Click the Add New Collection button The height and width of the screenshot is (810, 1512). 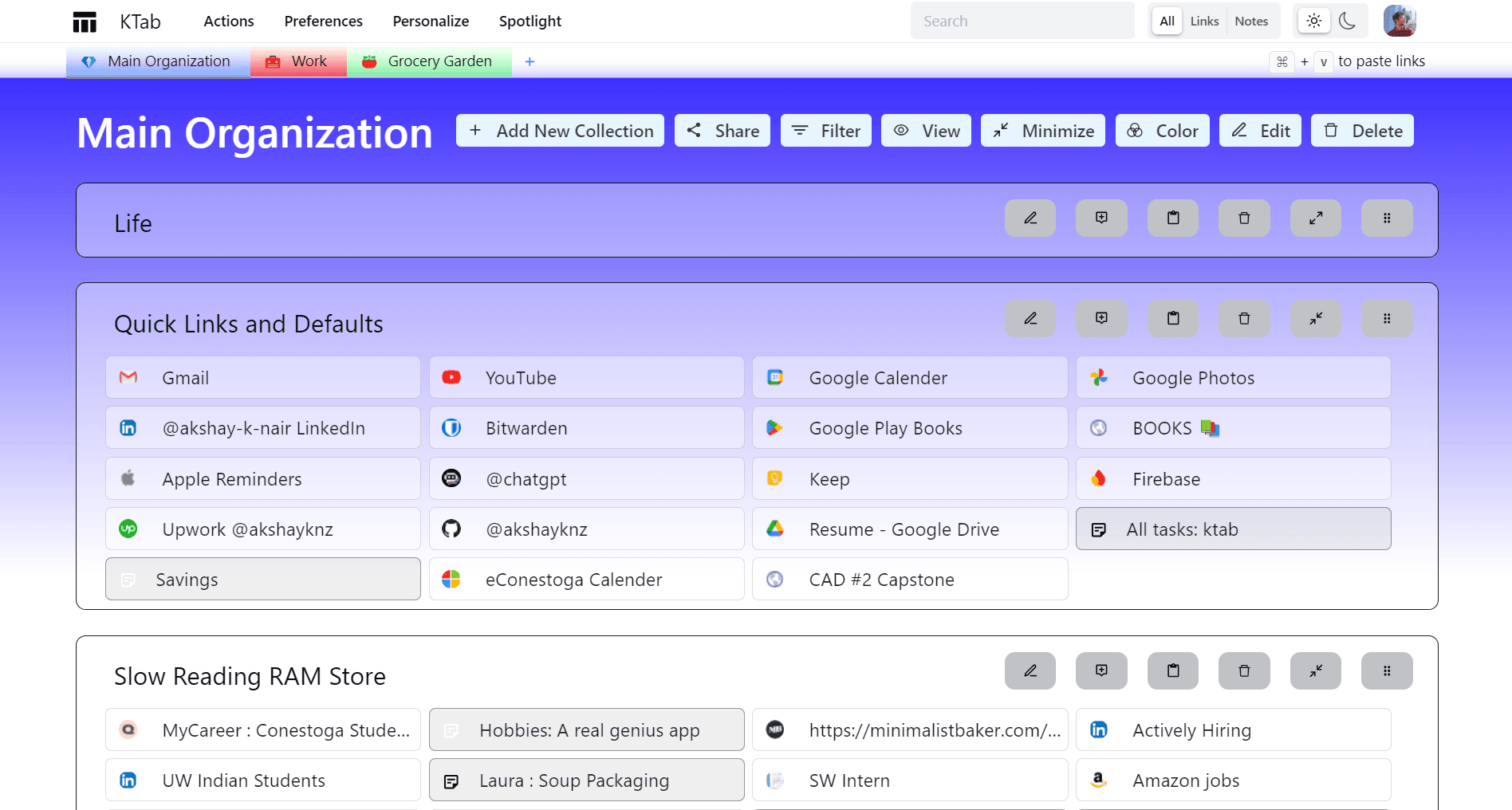[x=560, y=131]
